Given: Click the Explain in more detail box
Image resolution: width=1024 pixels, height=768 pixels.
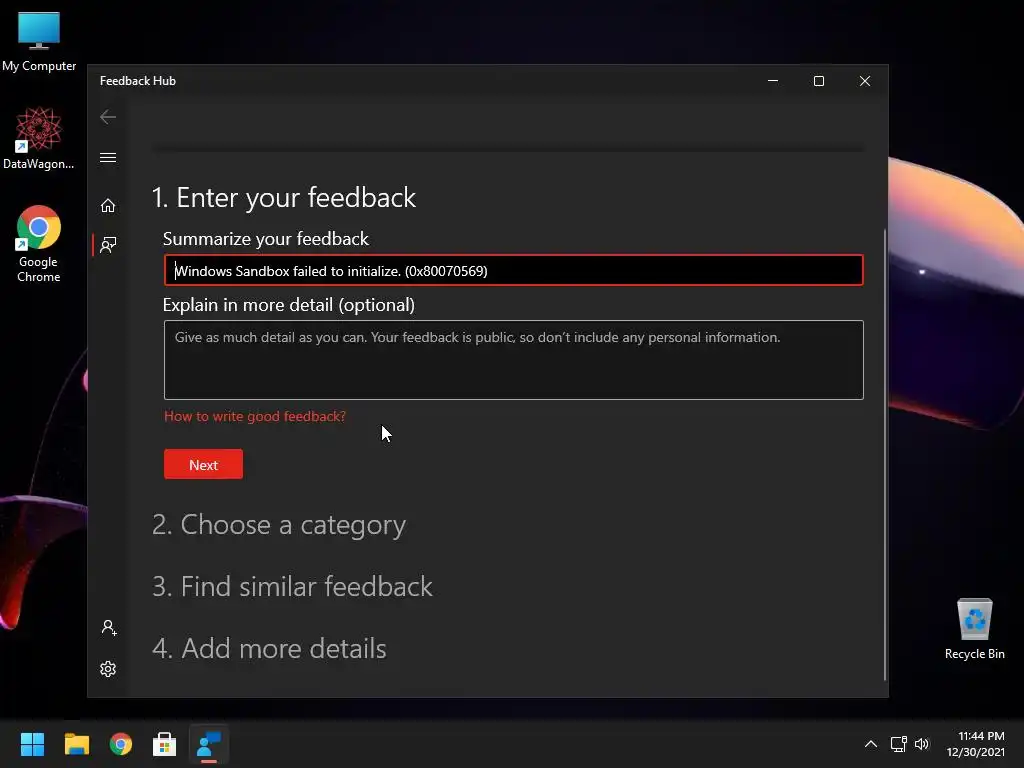Looking at the screenshot, I should coord(513,360).
